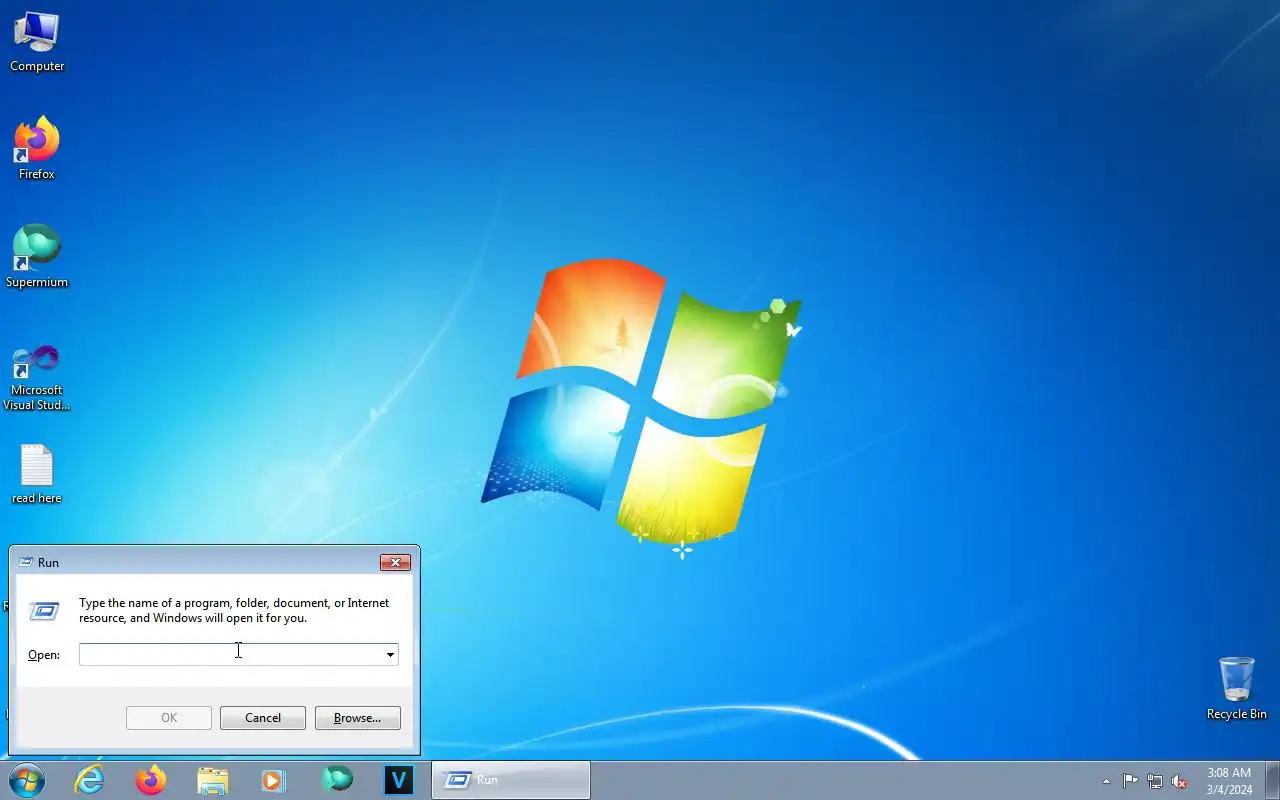Open the Computer desktop icon
1280x800 pixels.
click(x=37, y=42)
